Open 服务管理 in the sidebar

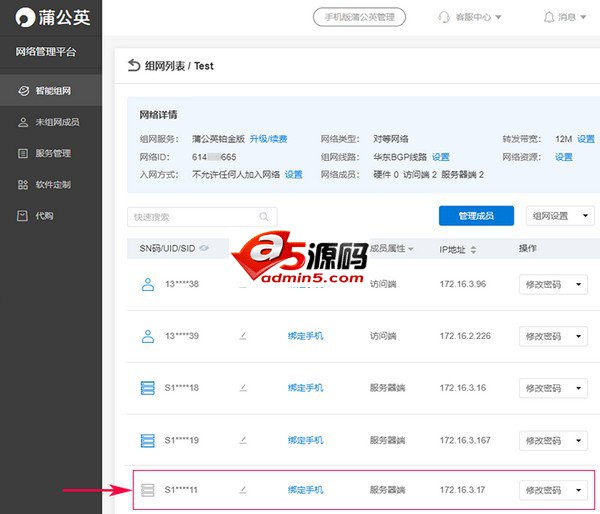click(51, 153)
